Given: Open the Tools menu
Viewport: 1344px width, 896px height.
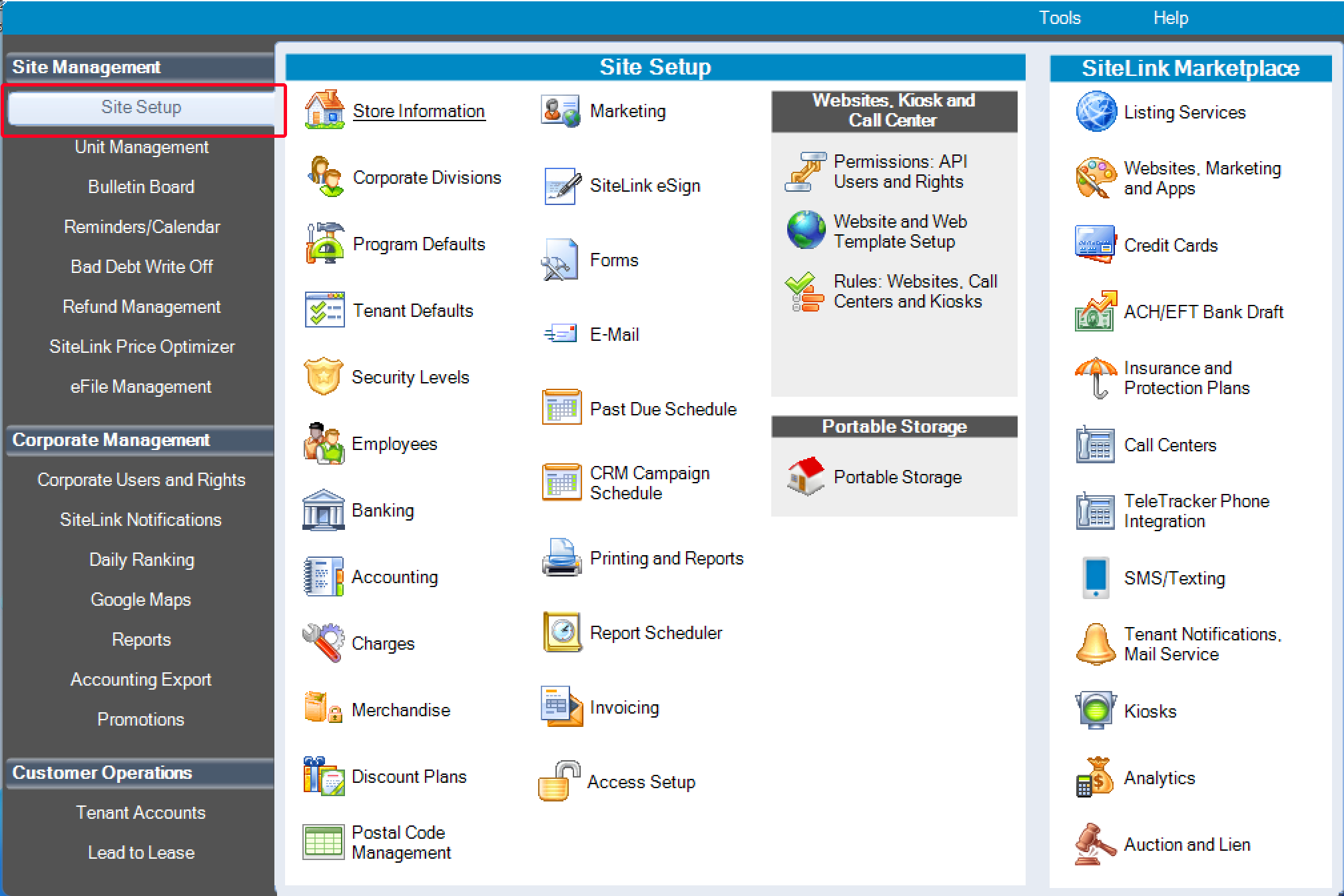Looking at the screenshot, I should click(x=1060, y=17).
